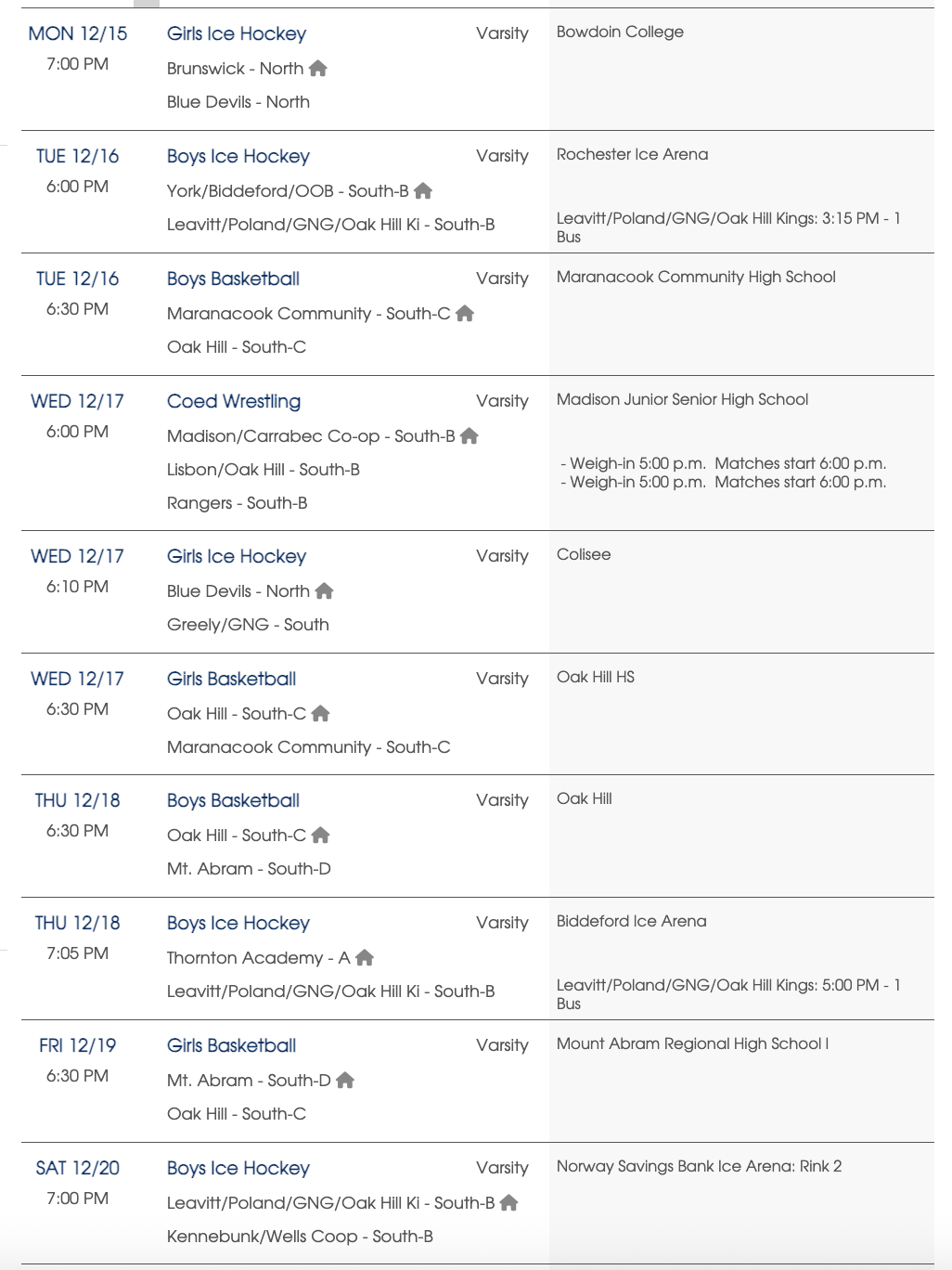The image size is (952, 1270).
Task: Click home icon on the Saturday 12/20 game
Action: click(508, 1203)
